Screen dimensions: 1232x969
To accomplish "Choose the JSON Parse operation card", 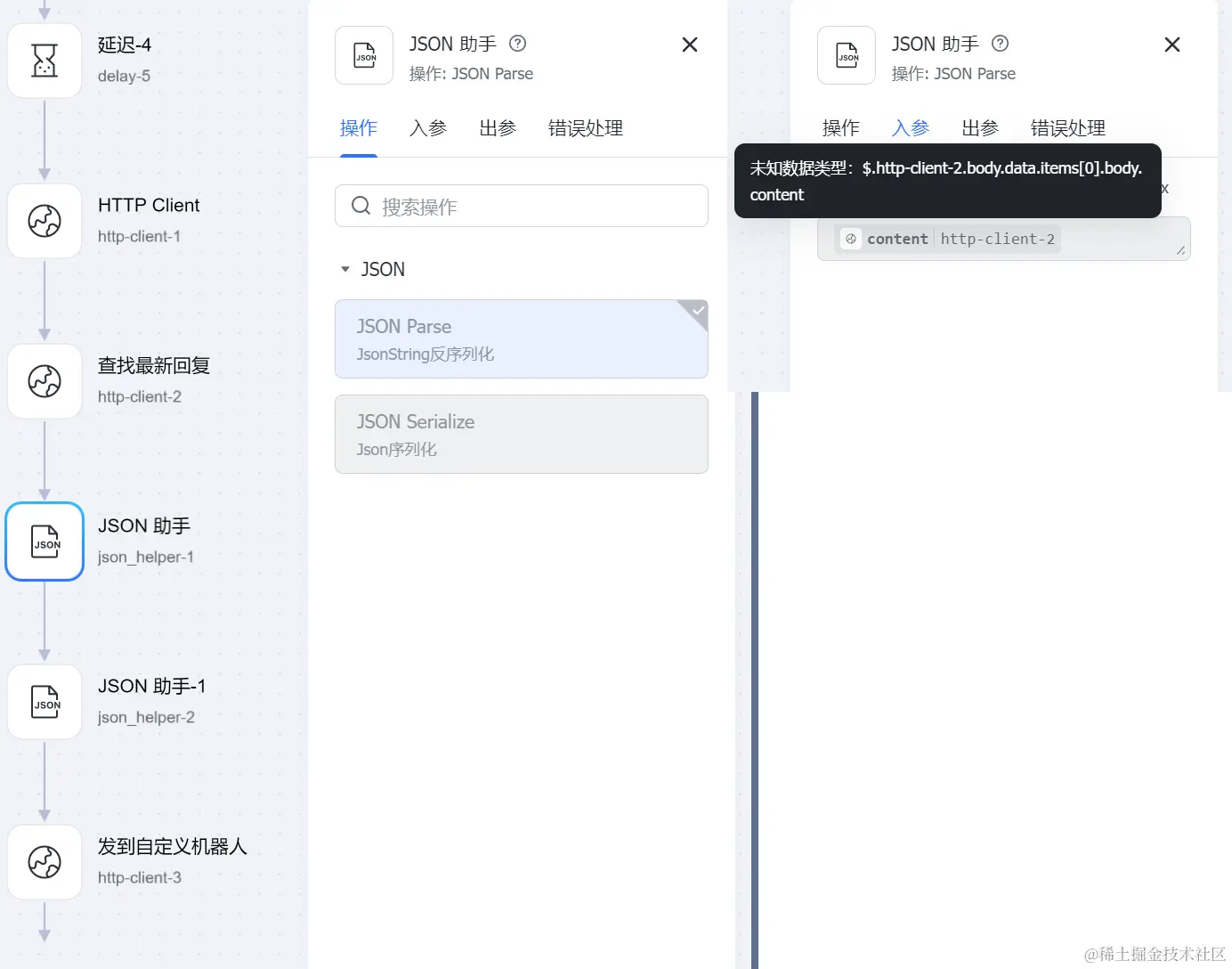I will pos(522,339).
